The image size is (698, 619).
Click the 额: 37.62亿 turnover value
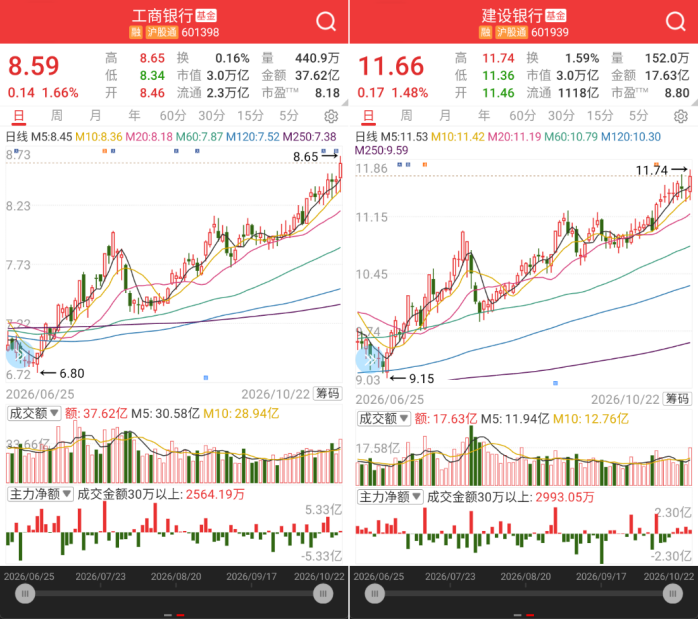coord(96,413)
